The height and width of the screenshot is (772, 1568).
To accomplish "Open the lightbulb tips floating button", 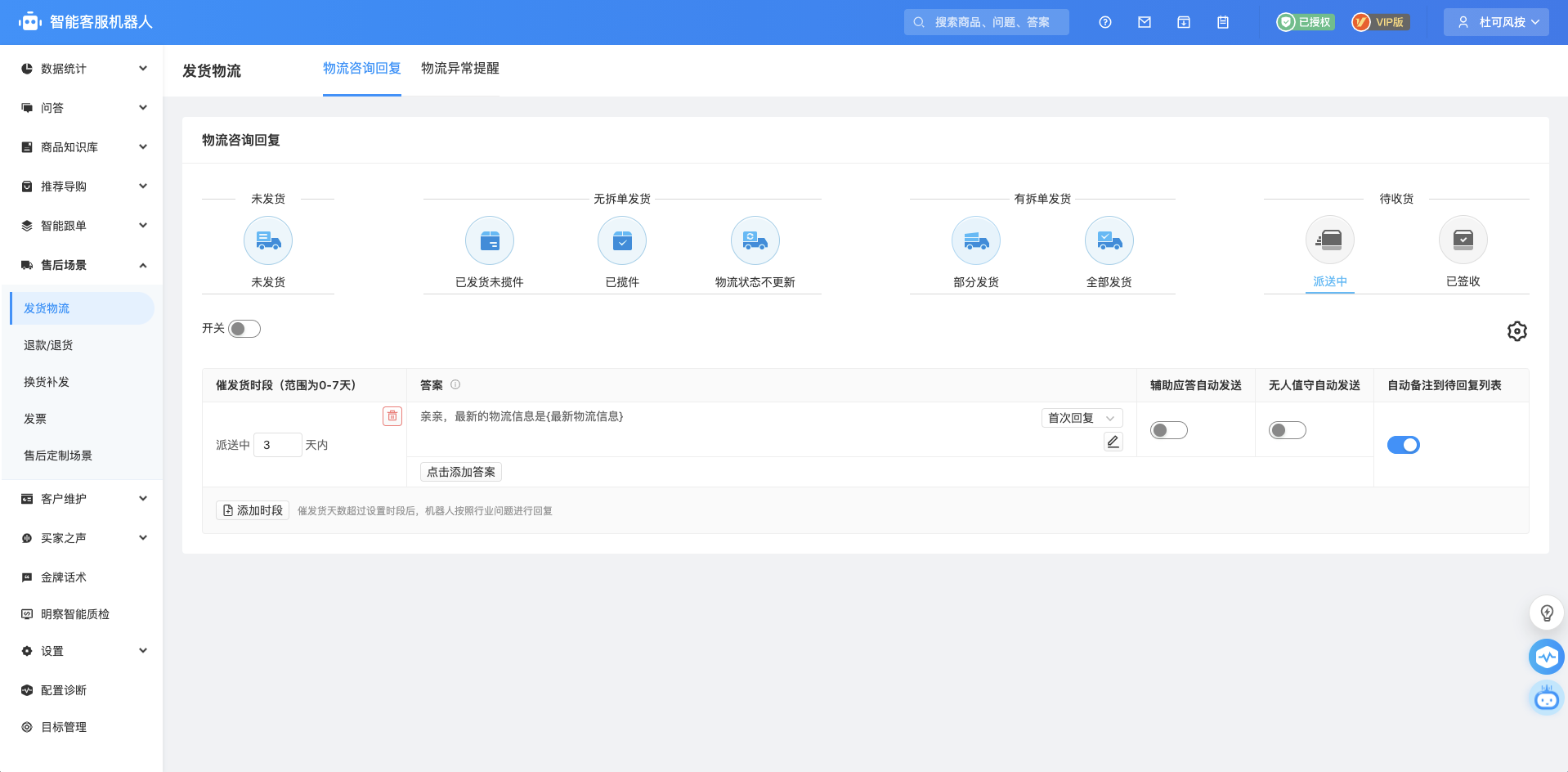I will (x=1547, y=613).
